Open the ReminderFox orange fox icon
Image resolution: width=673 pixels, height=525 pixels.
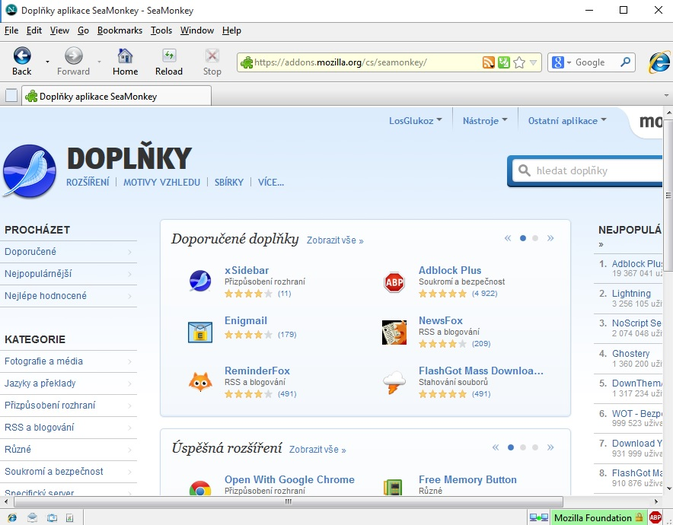(x=200, y=382)
